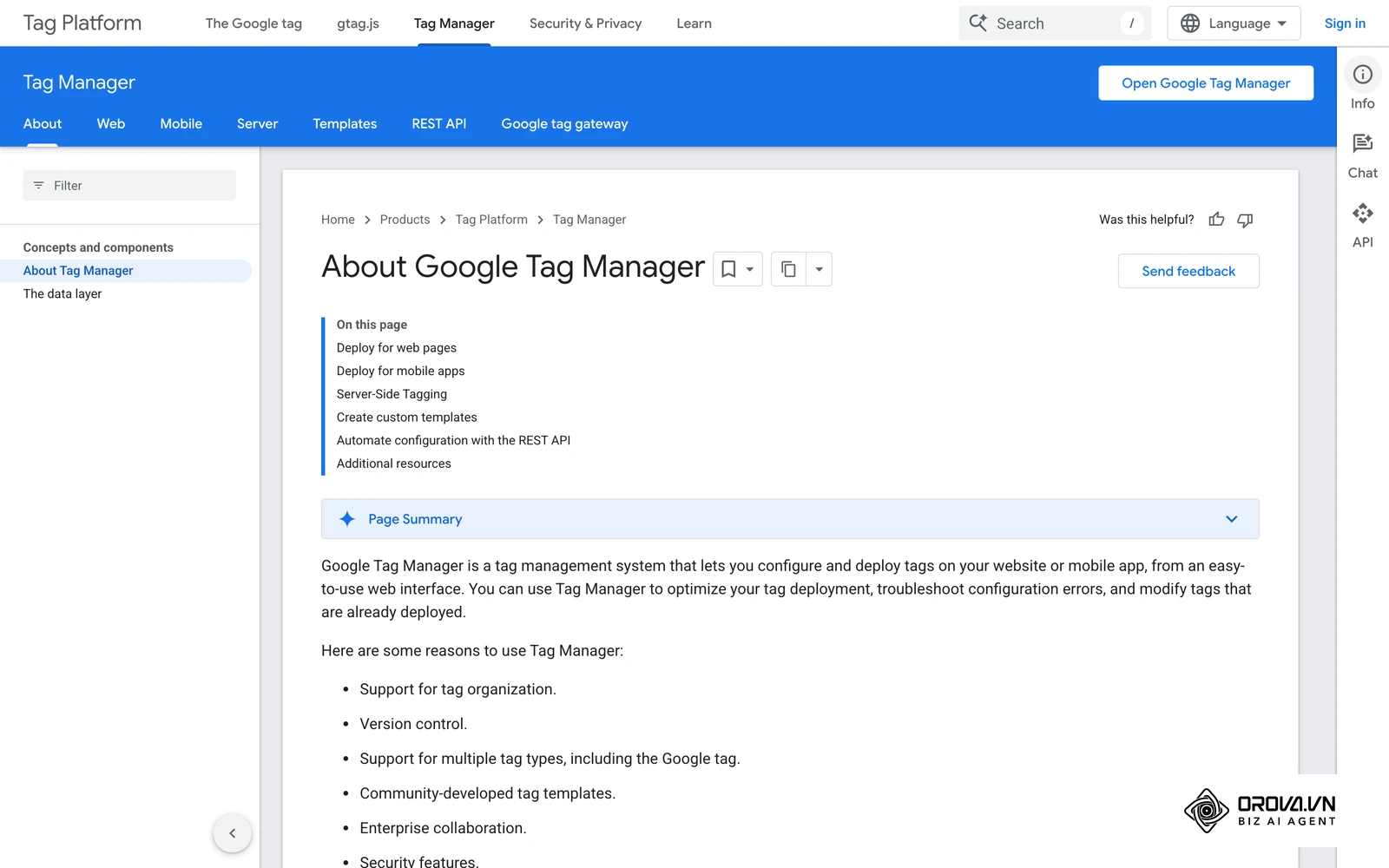Open The data layer sidebar item

tap(63, 294)
